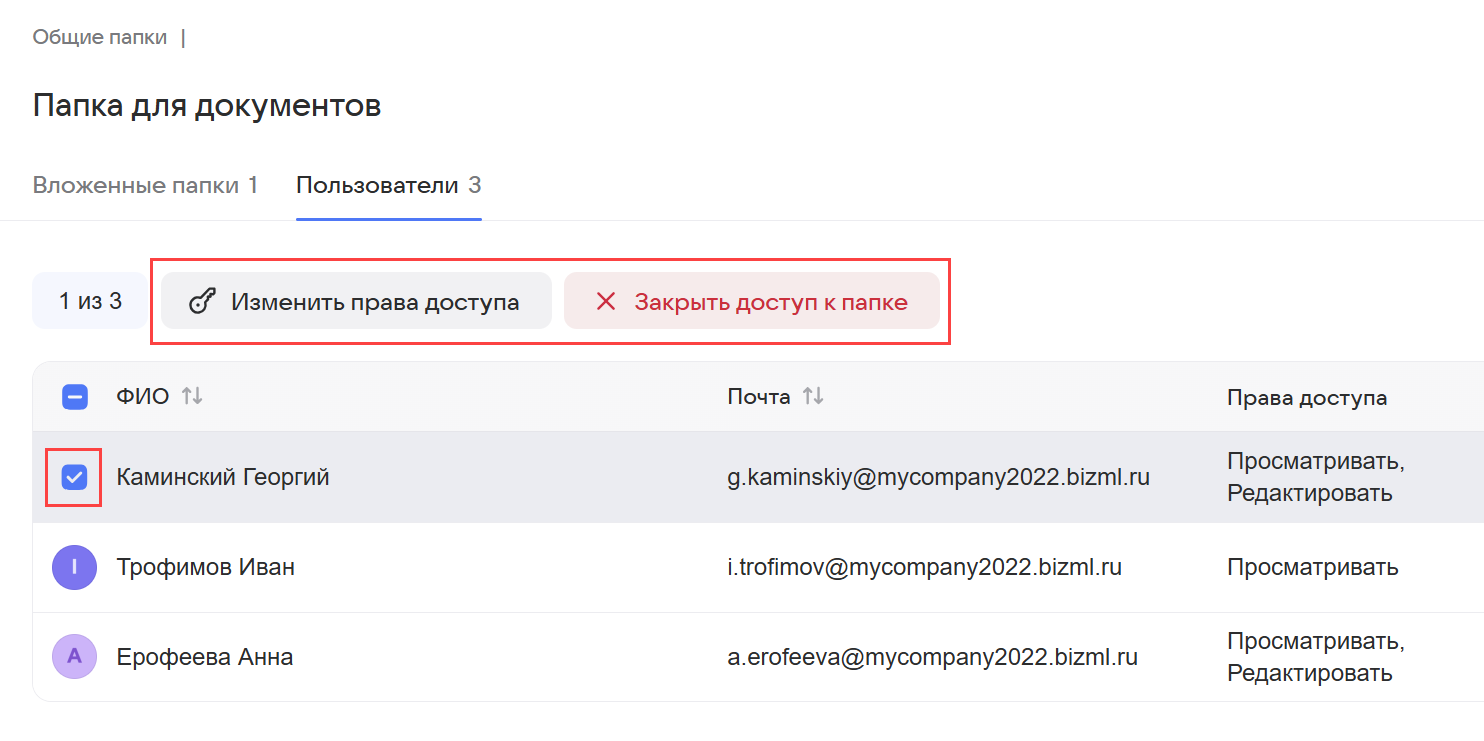
Task: Click the red X icon to close access
Action: tap(606, 301)
